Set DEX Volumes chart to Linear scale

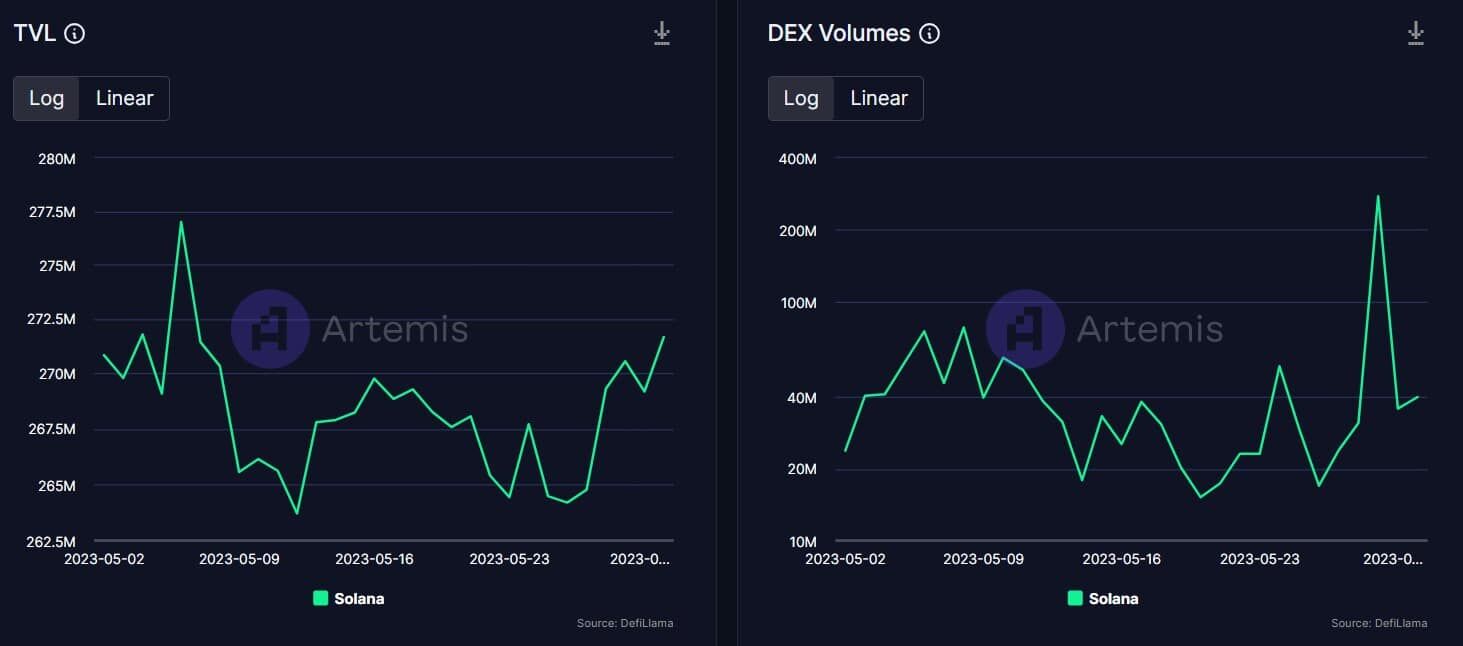[x=879, y=98]
